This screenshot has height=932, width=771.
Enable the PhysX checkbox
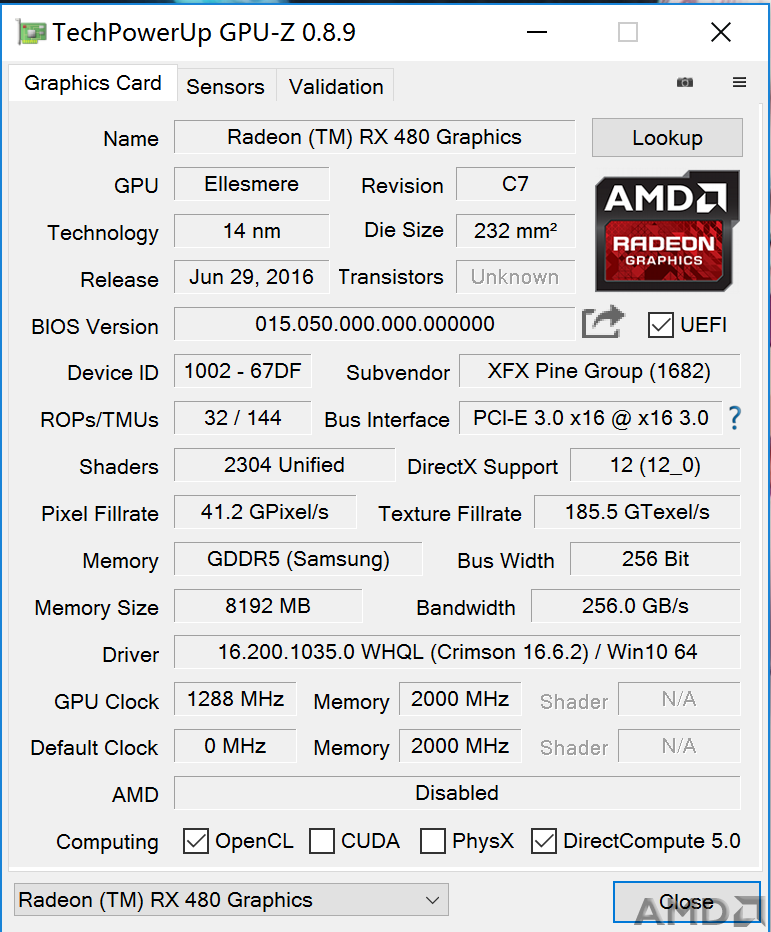(x=432, y=841)
